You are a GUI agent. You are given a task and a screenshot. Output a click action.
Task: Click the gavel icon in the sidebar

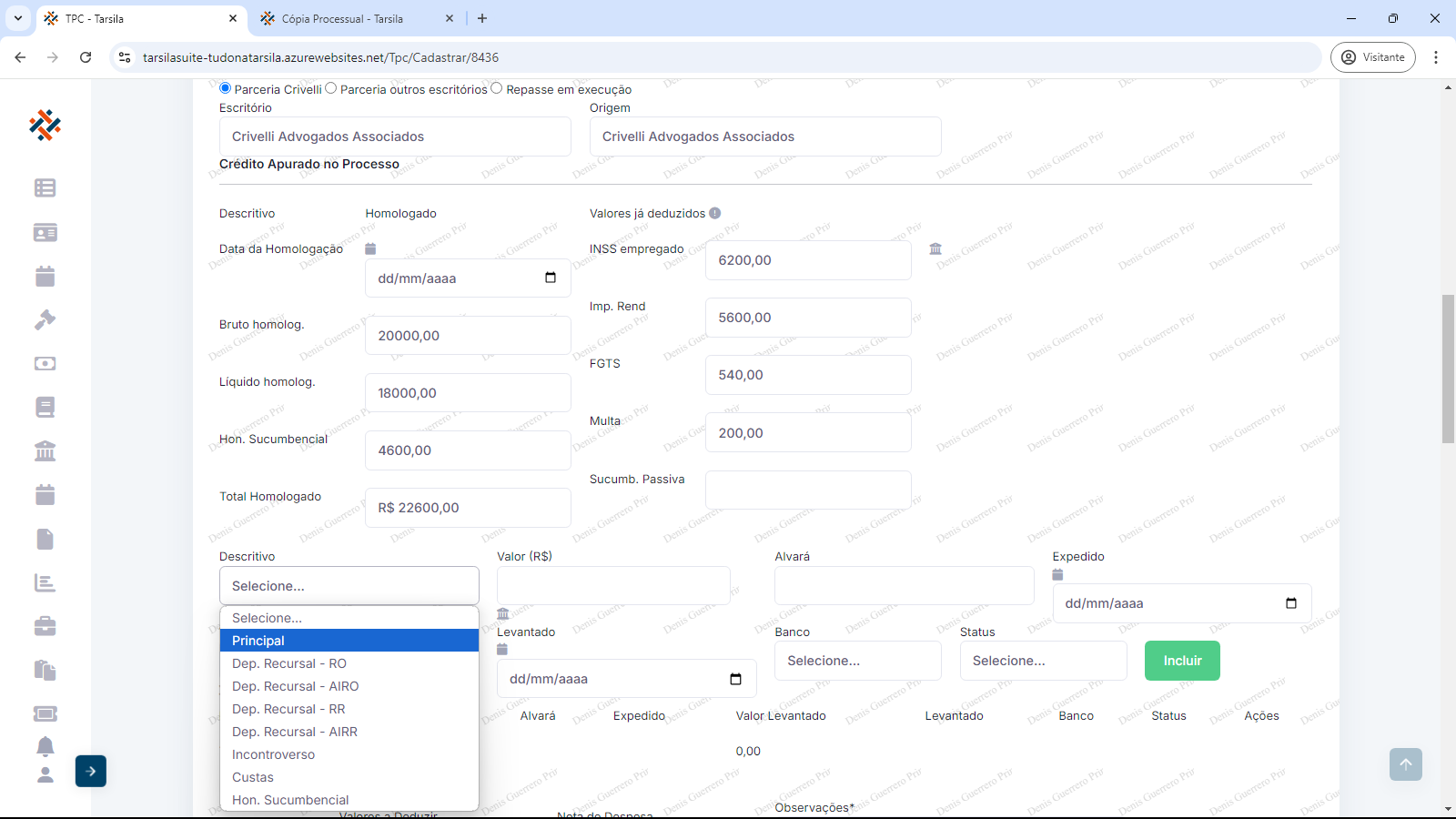pos(45,319)
